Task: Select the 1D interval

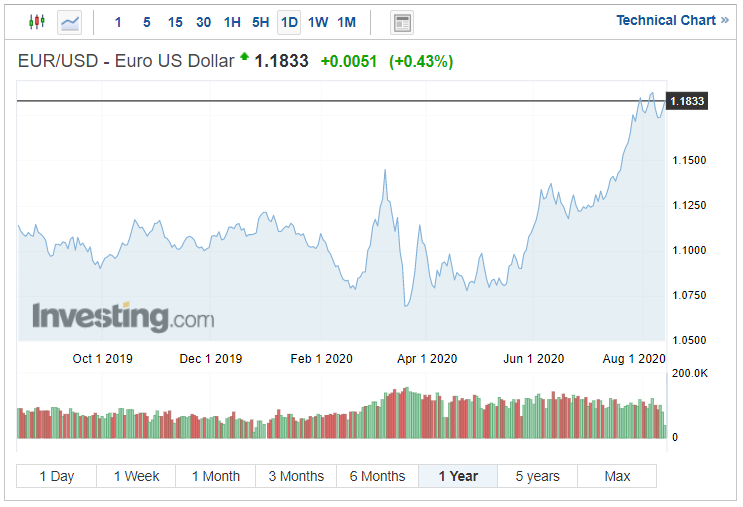Action: pos(289,22)
